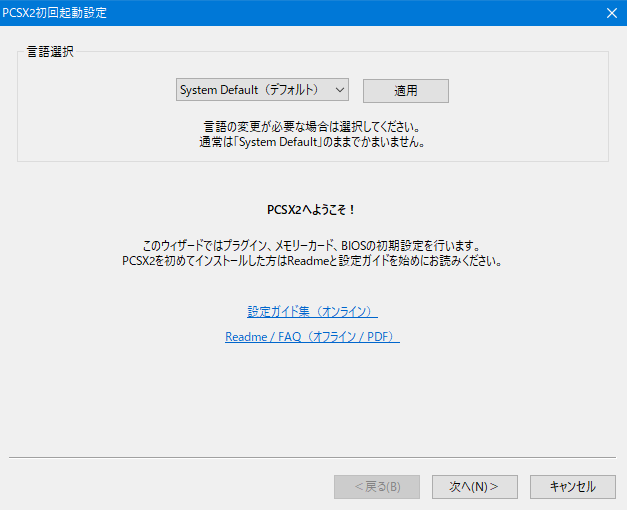627x510 pixels.
Task: Click the キャンセル cancel button
Action: 573,487
